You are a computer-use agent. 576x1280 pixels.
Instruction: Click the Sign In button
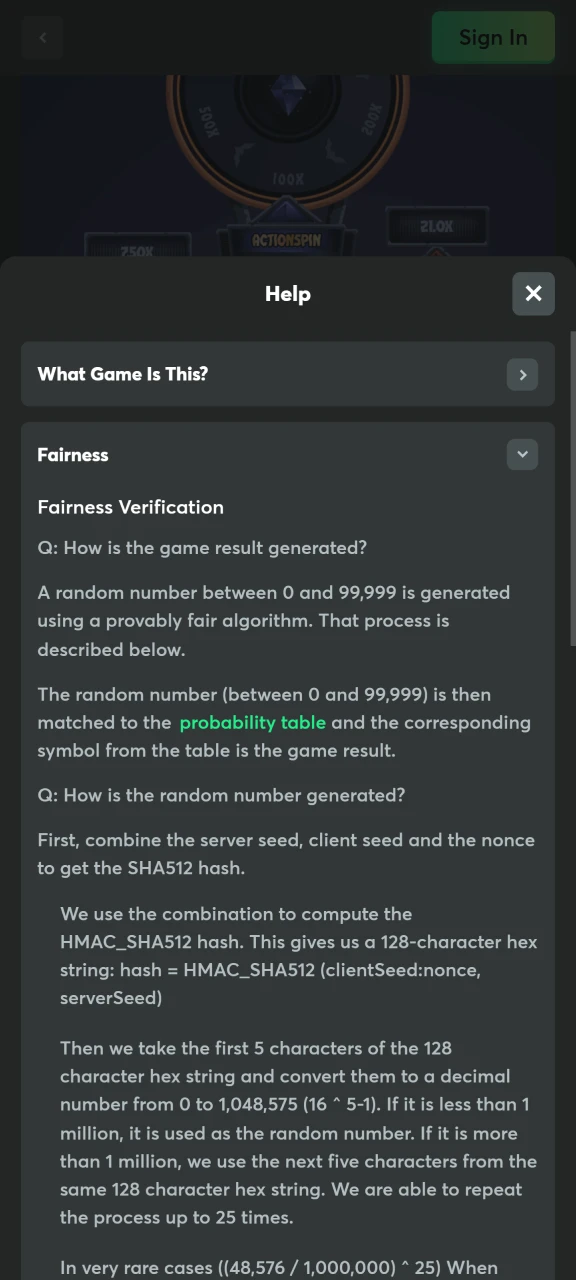pos(493,38)
